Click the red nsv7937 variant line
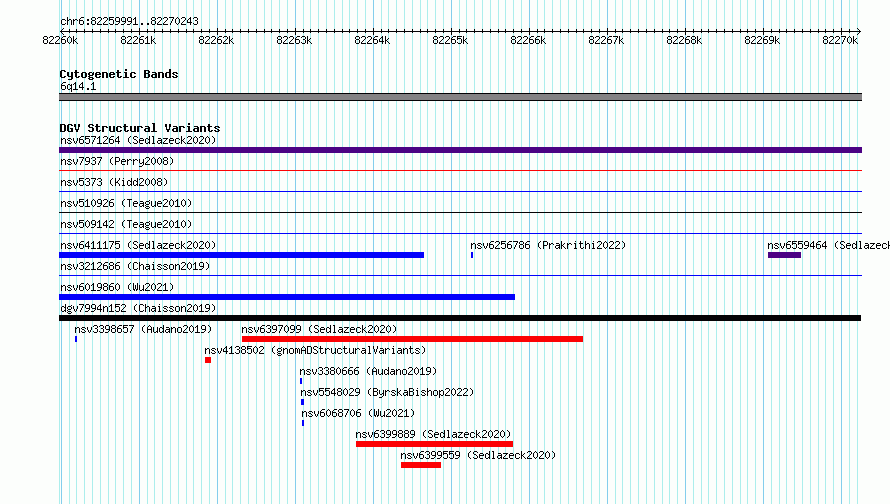The image size is (890, 504). [x=460, y=170]
